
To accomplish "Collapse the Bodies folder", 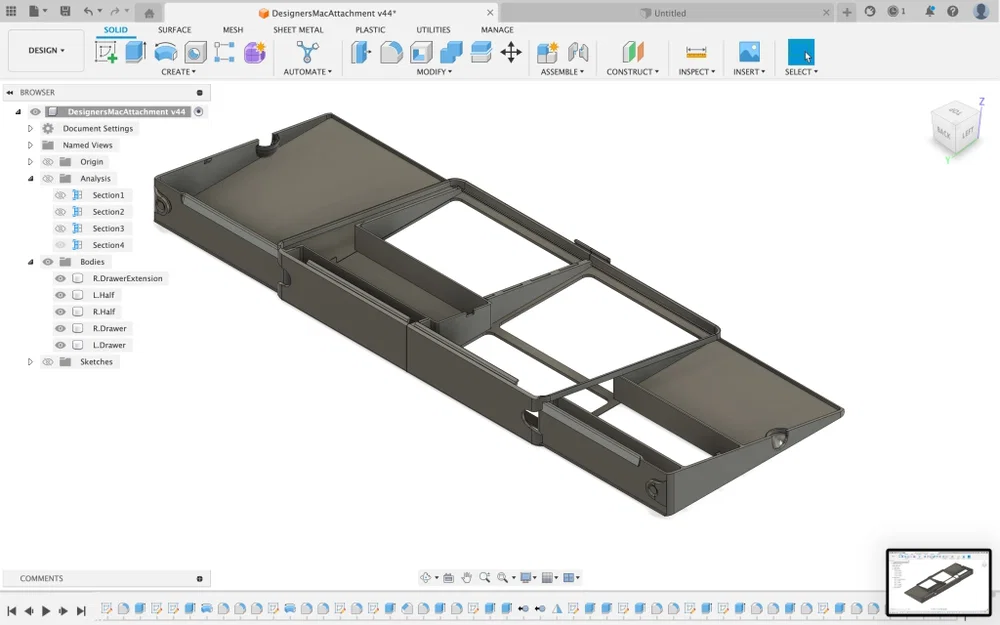I will (30, 261).
